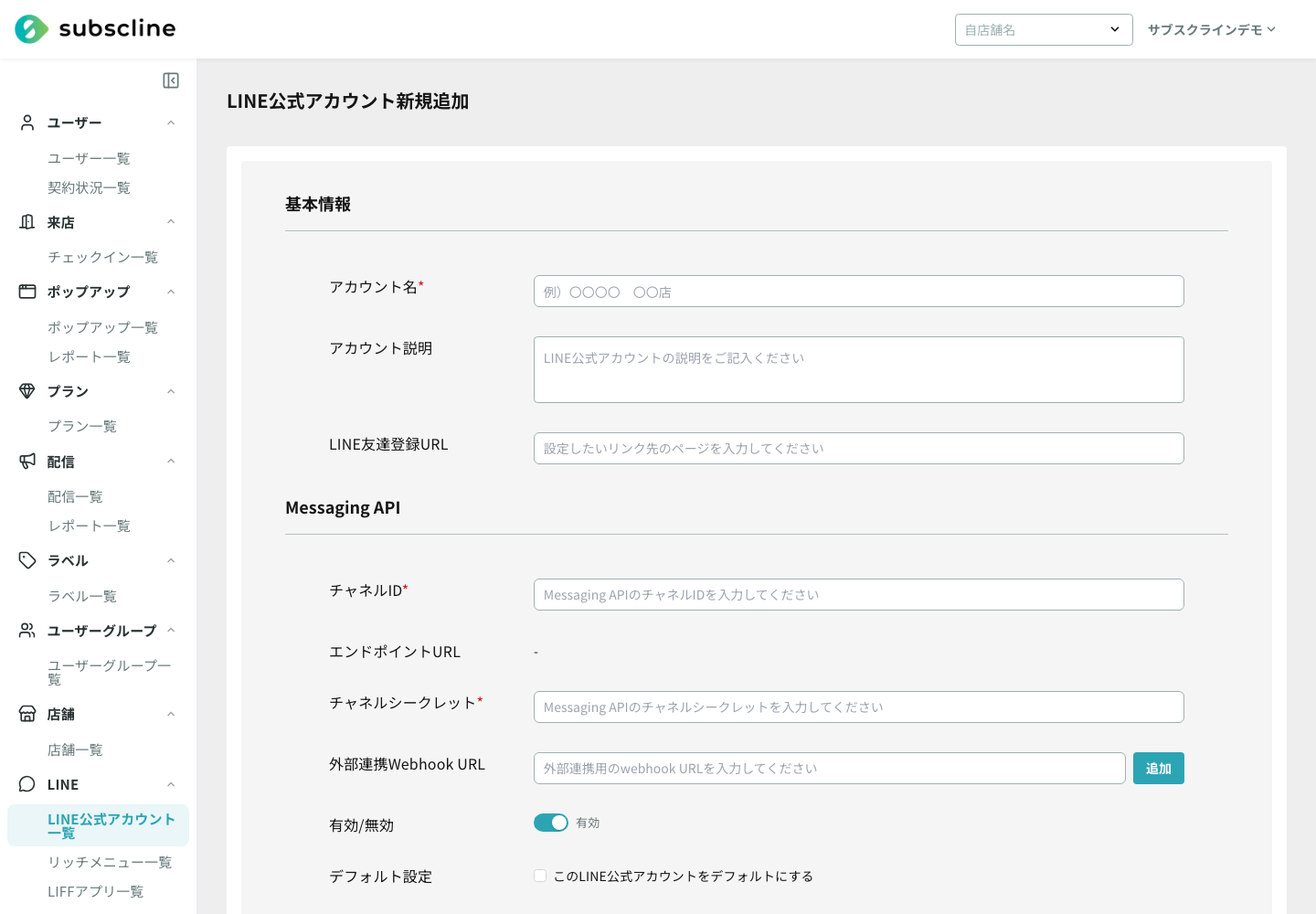This screenshot has height=914, width=1316.
Task: Collapse the LINE section chevron
Action: [171, 784]
